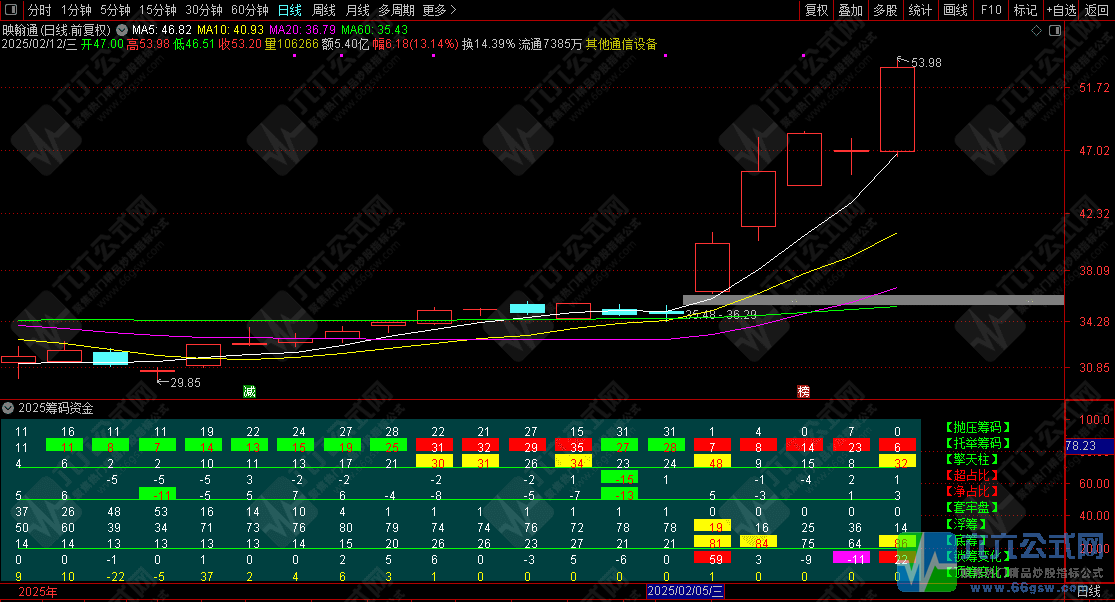Image resolution: width=1115 pixels, height=602 pixels.
Task: Toggle the 复权 price adjustment option
Action: point(817,10)
